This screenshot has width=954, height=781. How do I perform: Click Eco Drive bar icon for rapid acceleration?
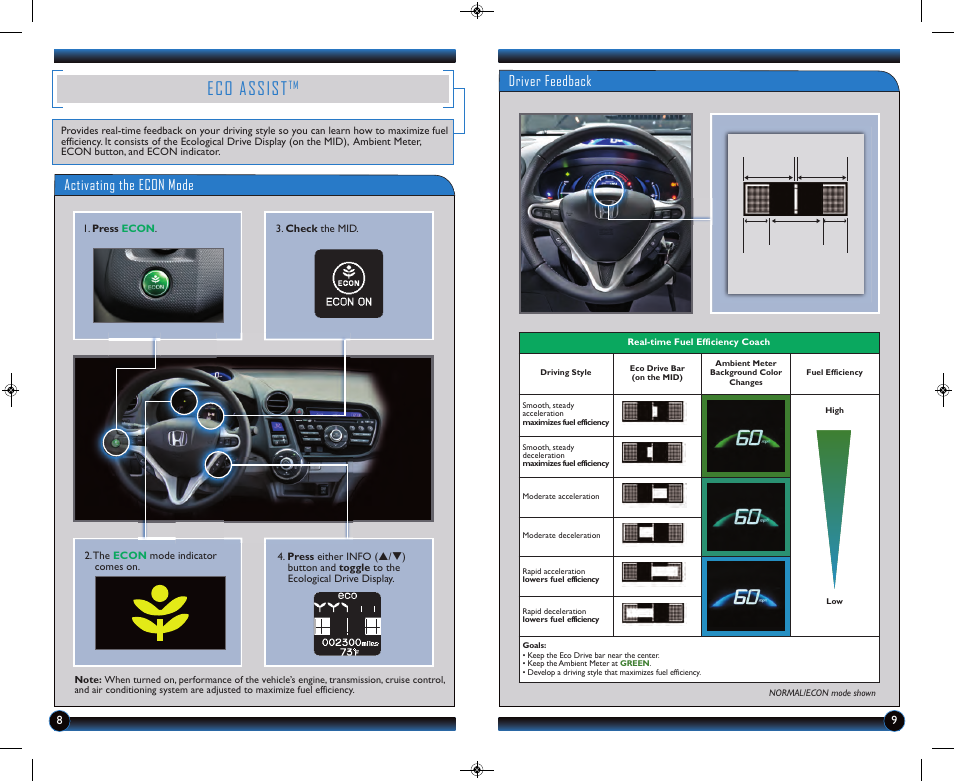[x=652, y=572]
